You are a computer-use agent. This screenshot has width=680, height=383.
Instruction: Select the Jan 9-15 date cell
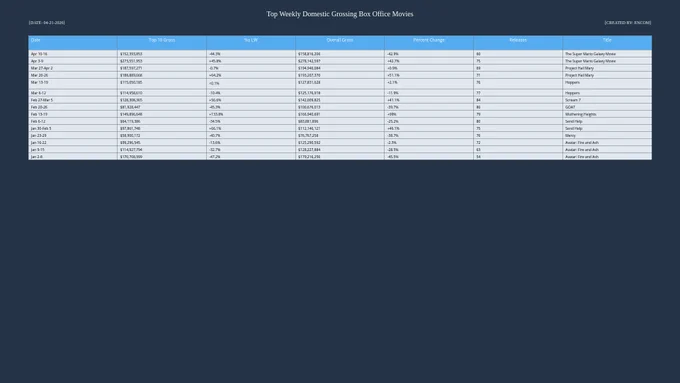(73, 150)
